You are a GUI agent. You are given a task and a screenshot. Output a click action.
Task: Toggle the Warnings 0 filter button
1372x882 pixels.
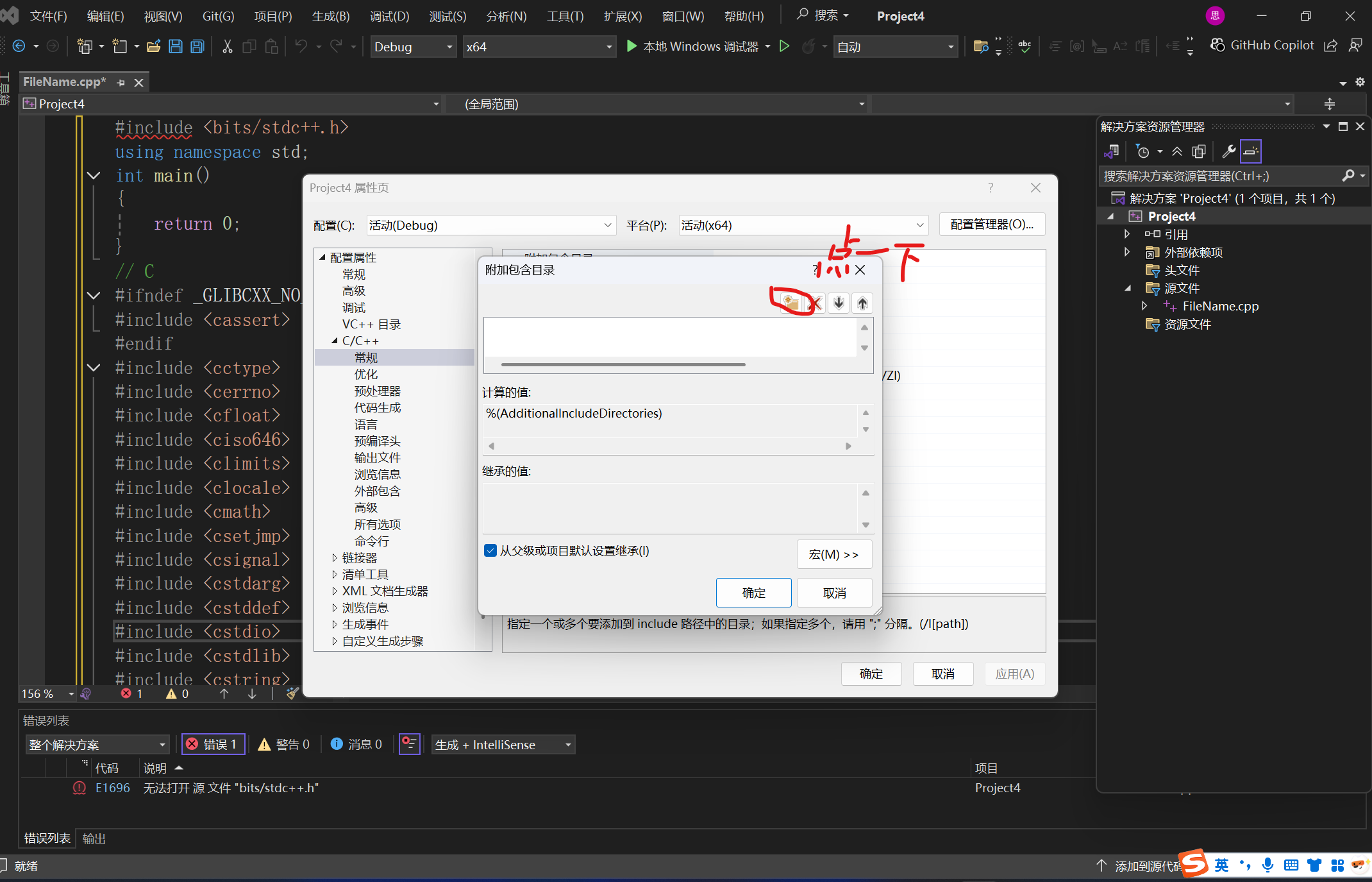284,744
